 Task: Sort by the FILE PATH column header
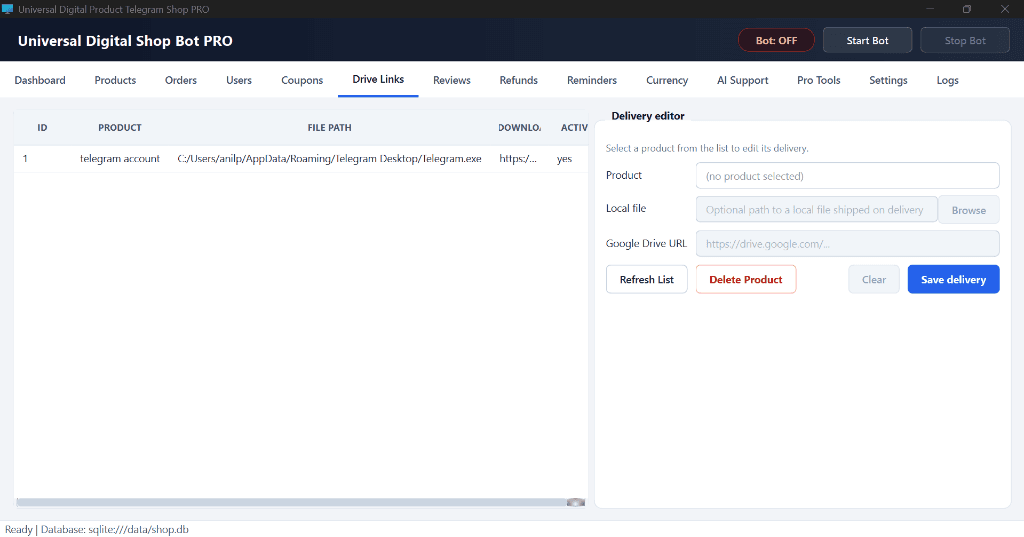[x=329, y=128]
